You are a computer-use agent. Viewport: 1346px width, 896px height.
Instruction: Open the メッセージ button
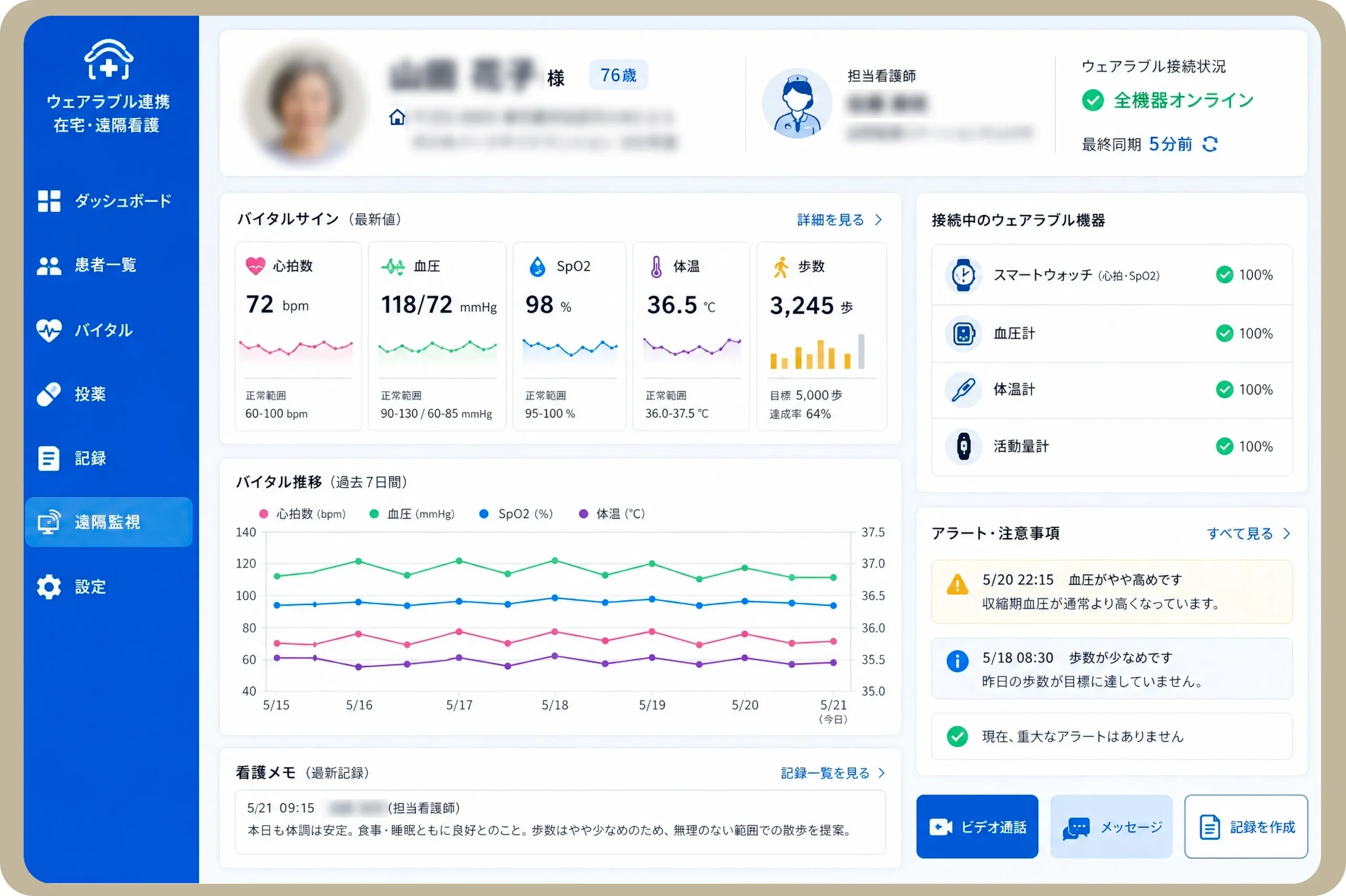tap(1111, 826)
